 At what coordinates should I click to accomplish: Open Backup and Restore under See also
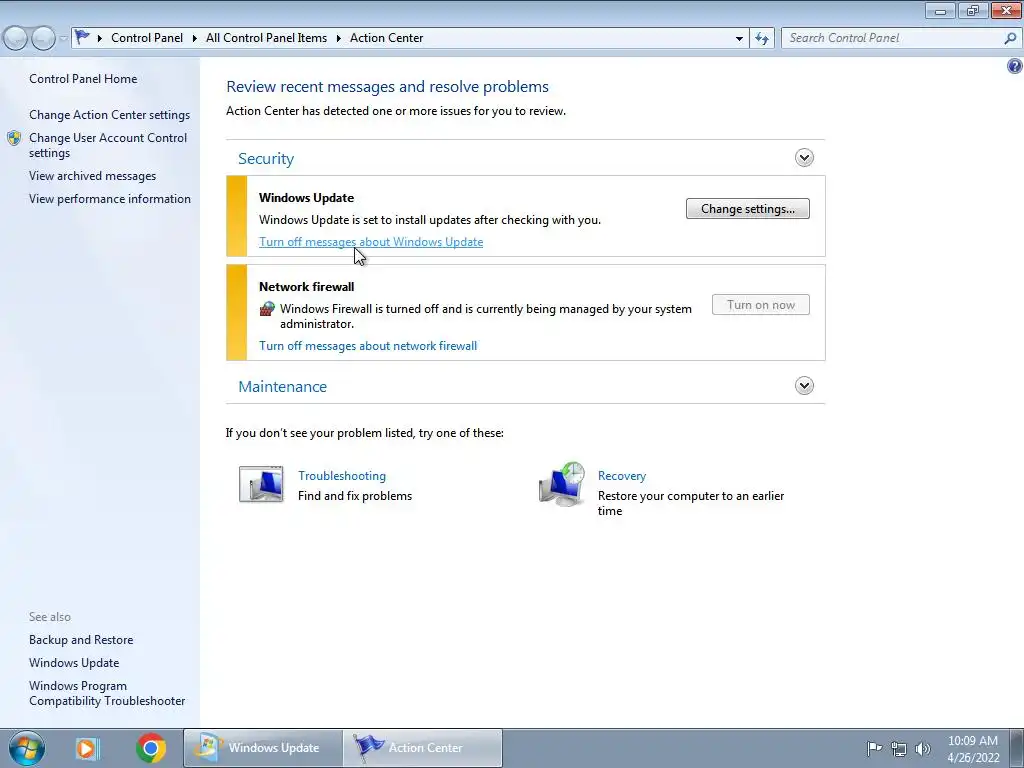tap(81, 640)
